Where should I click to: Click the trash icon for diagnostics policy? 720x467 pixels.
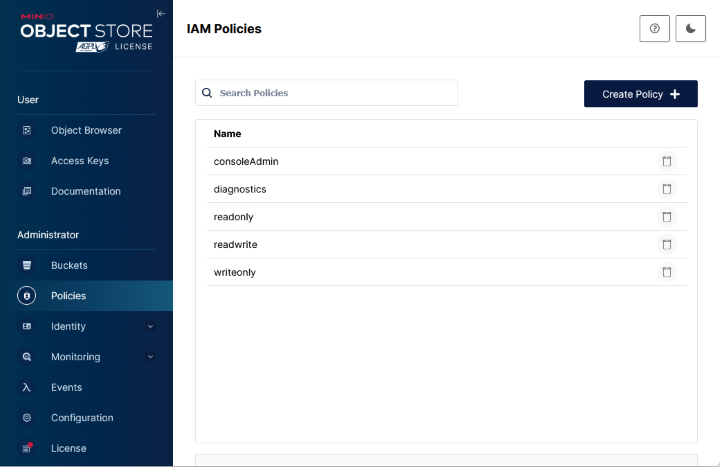tap(666, 189)
